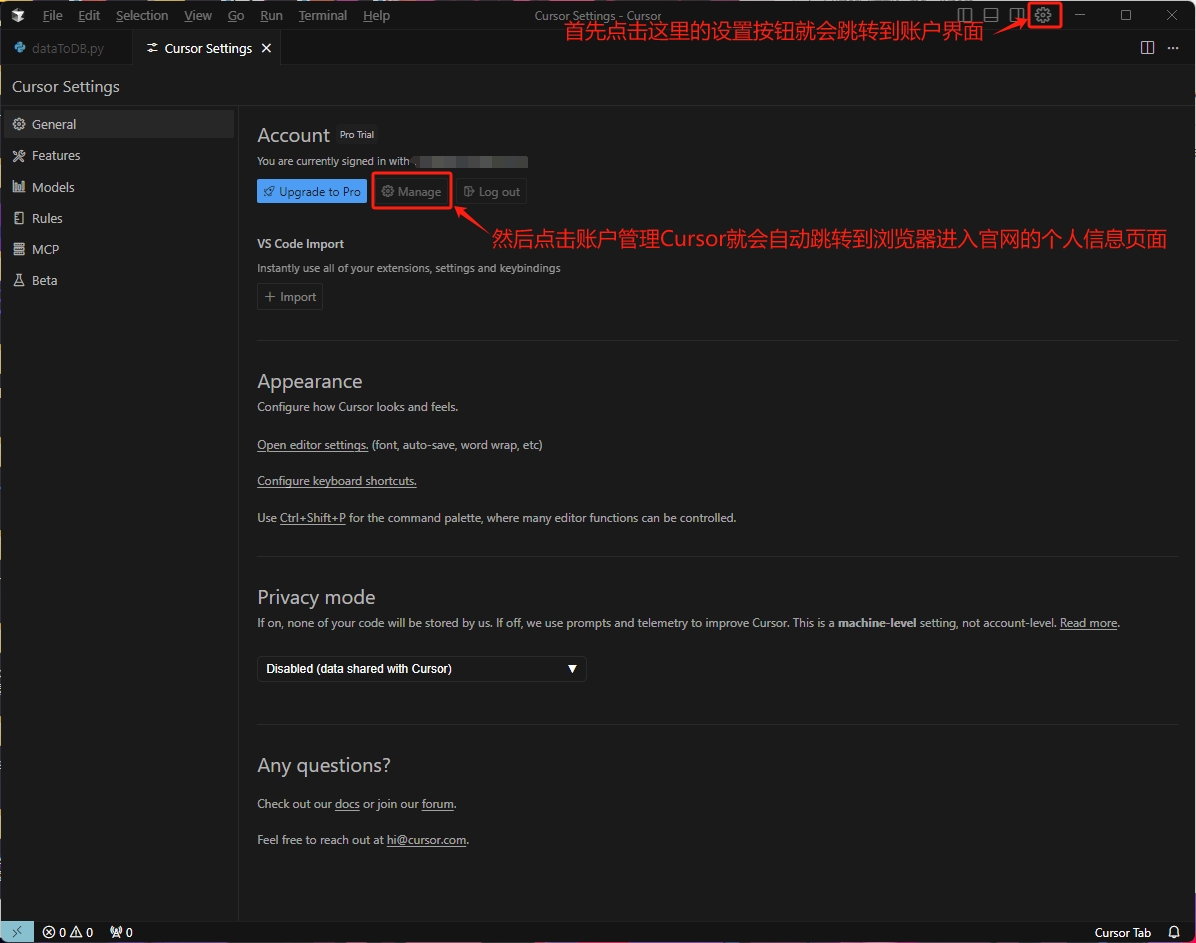Image resolution: width=1196 pixels, height=943 pixels.
Task: Toggle bottom panel layout icon
Action: coord(991,15)
